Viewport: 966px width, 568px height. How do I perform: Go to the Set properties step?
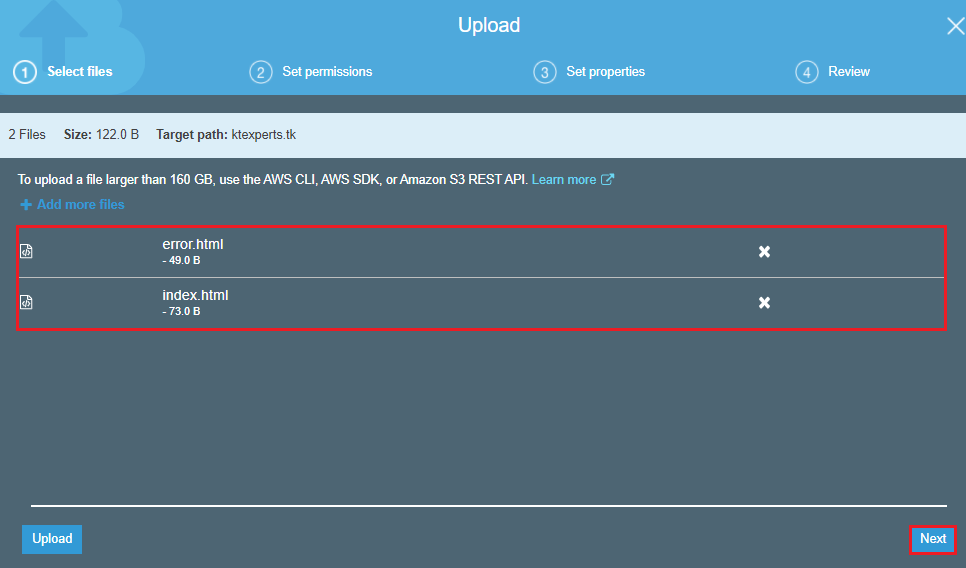coord(606,71)
